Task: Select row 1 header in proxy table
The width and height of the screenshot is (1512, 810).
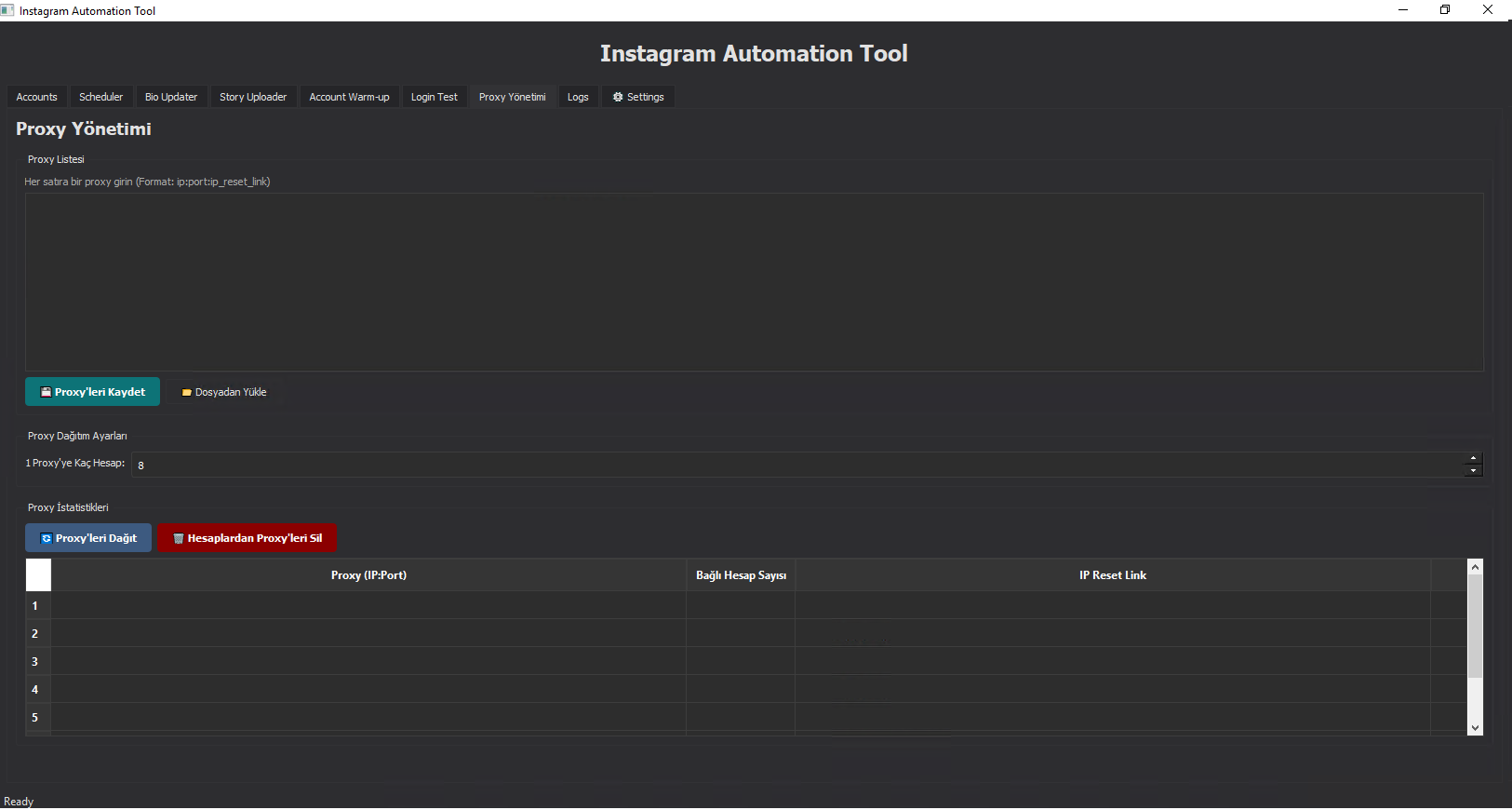Action: pyautogui.click(x=38, y=605)
